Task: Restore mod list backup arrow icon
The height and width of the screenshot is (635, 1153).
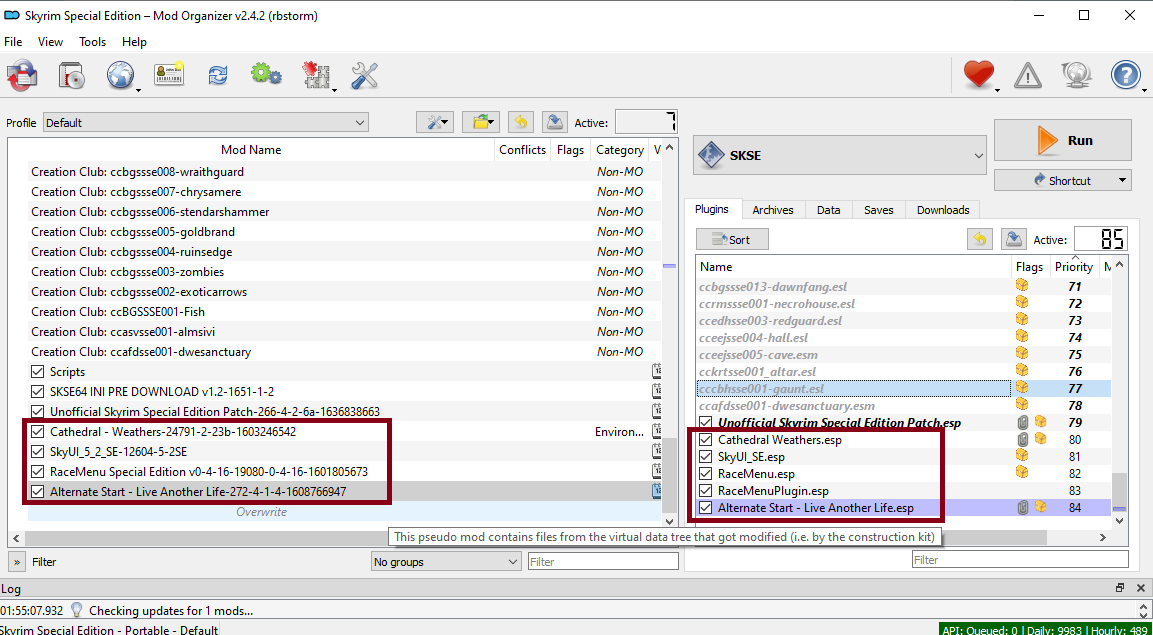Action: click(521, 122)
